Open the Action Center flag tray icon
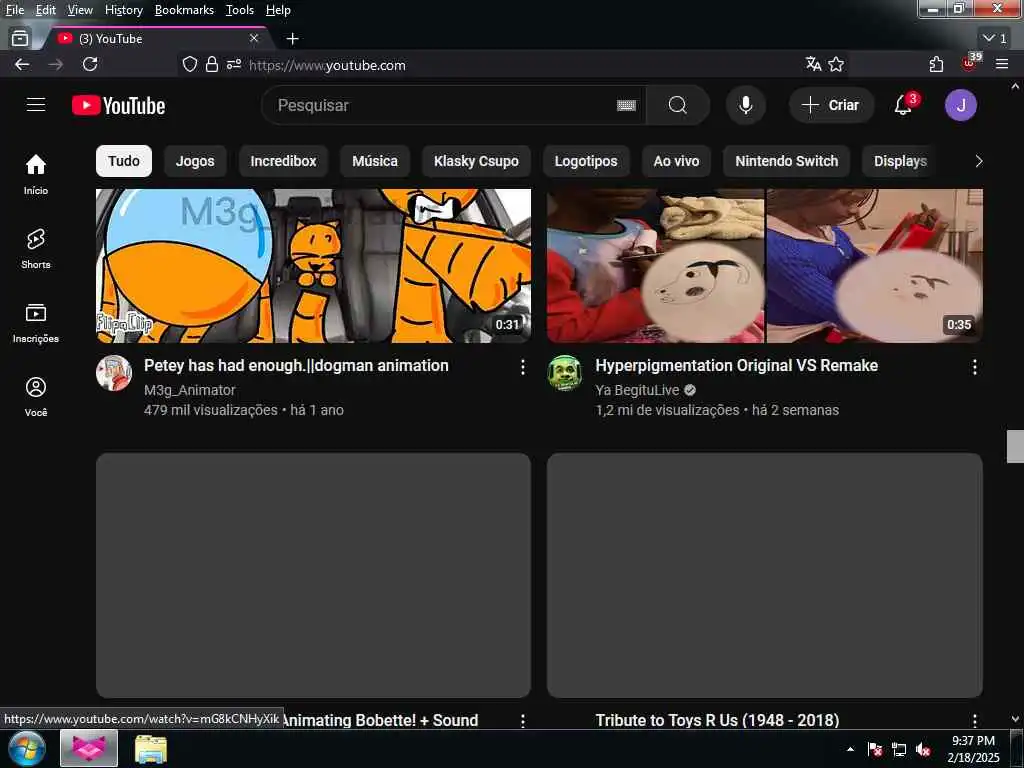The image size is (1024, 768). 875,750
